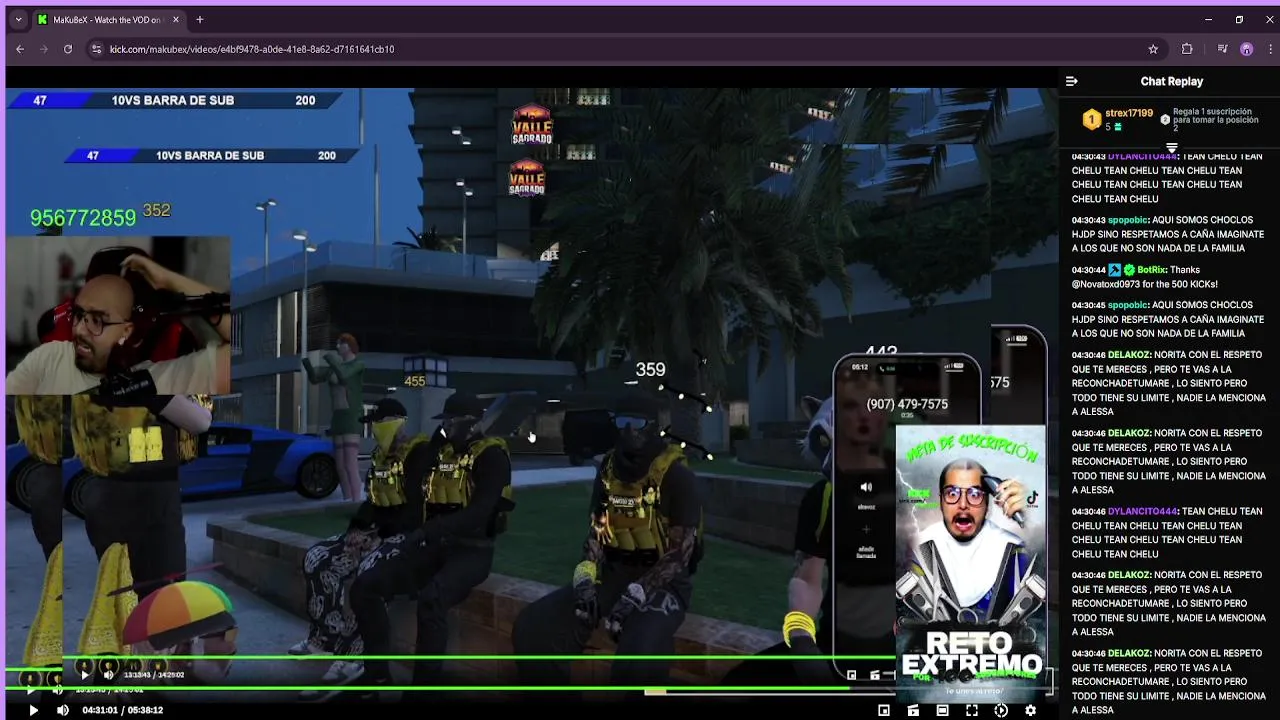This screenshot has width=1280, height=720.
Task: Open the browser extensions menu
Action: point(1187,49)
